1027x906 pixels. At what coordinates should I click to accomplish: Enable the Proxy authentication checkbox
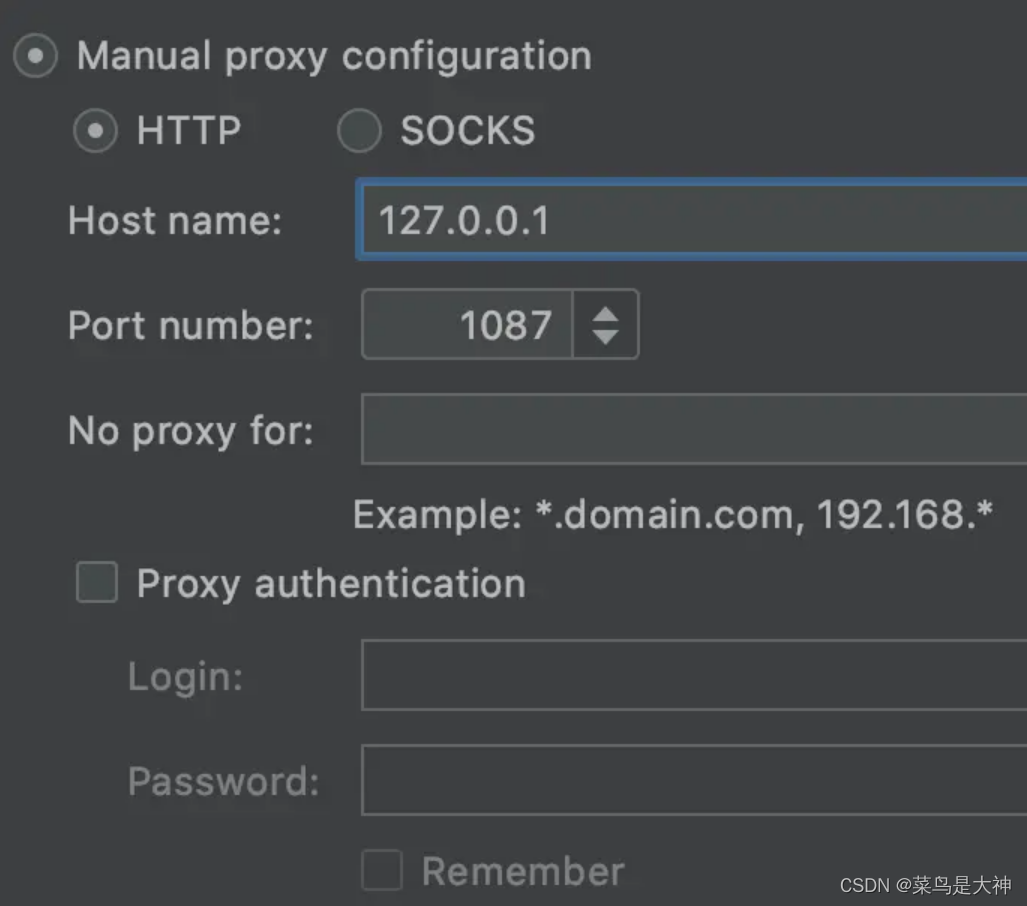coord(96,583)
